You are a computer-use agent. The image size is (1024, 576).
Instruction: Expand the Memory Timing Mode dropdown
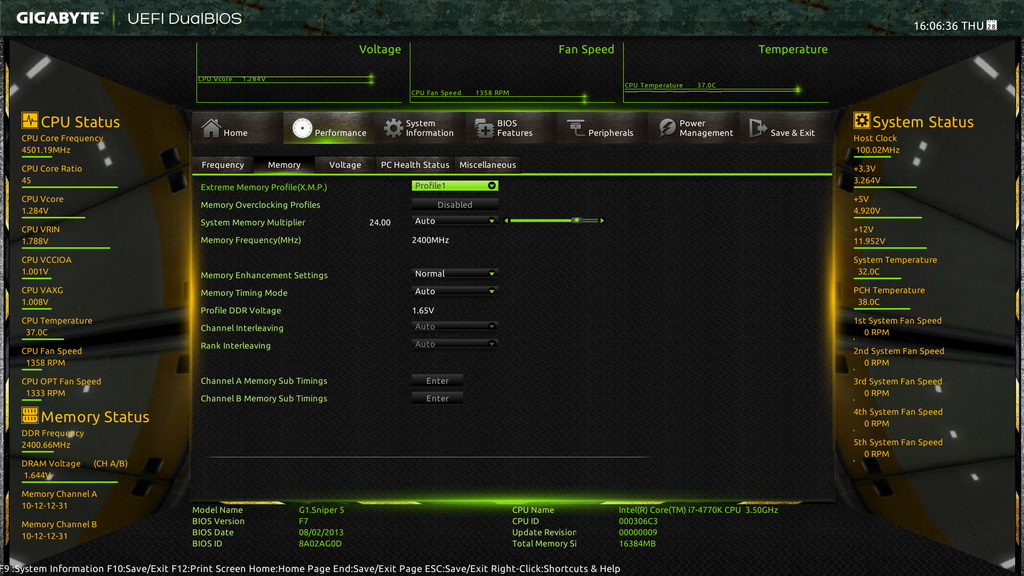click(x=455, y=291)
